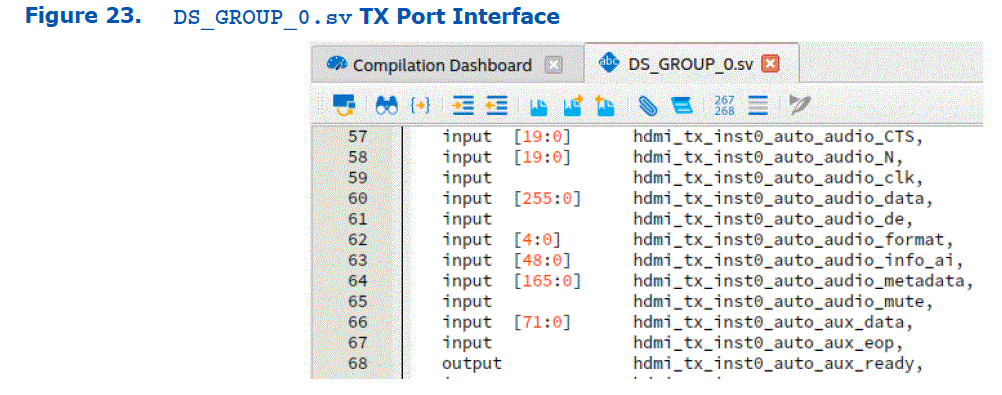1002x395 pixels.
Task: Click the horizontal lines icon in toolbar
Action: (x=758, y=105)
